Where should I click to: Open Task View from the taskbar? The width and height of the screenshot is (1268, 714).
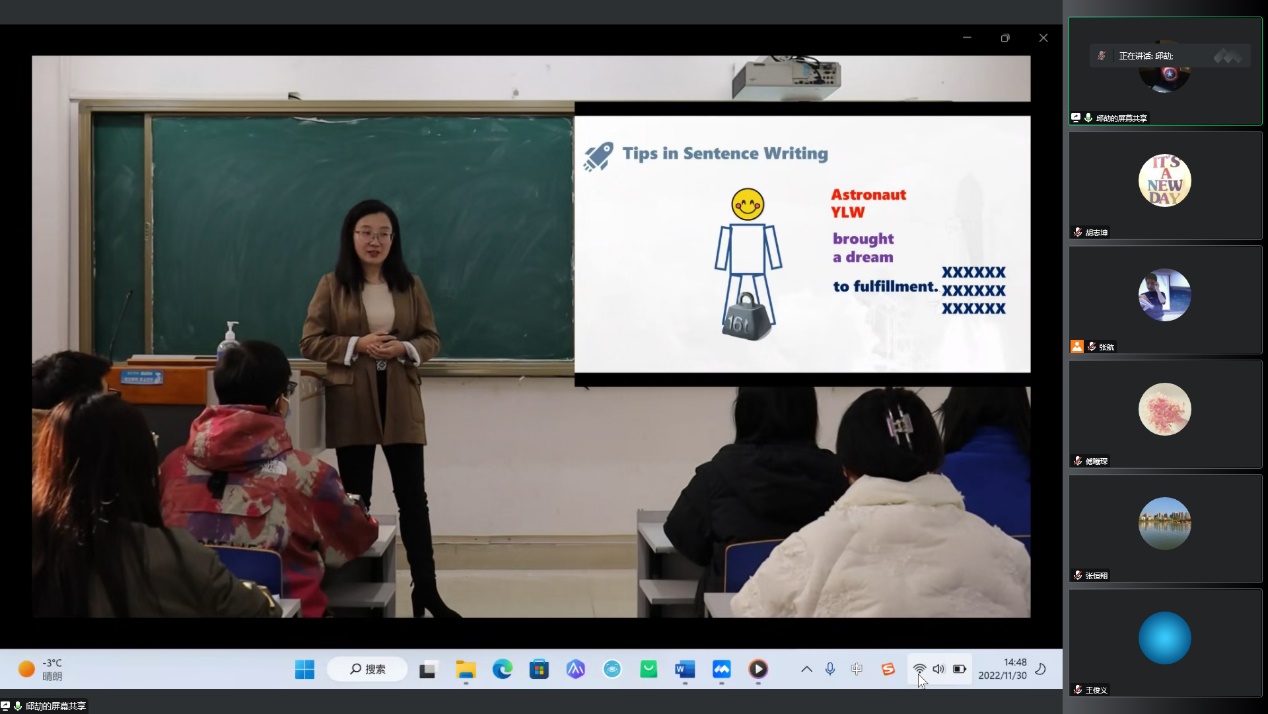tap(429, 669)
